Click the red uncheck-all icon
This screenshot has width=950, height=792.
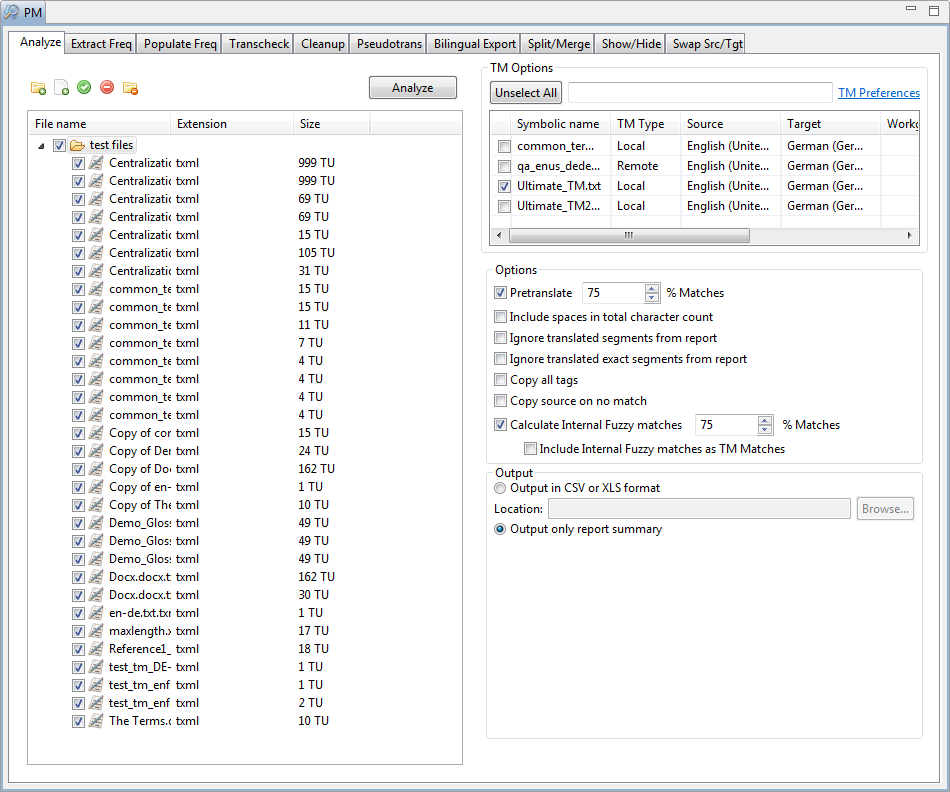pos(107,88)
